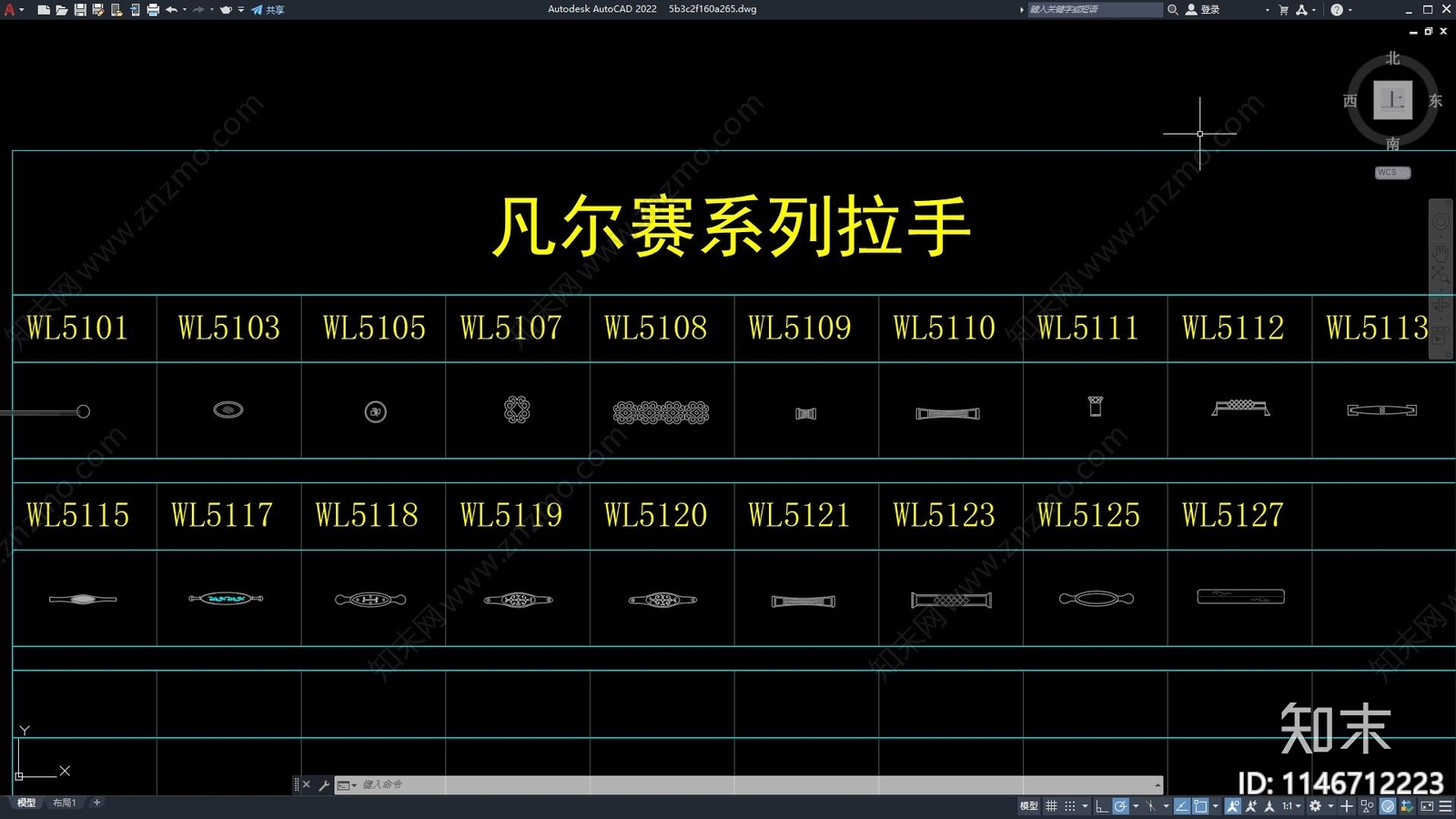This screenshot has height=819, width=1456.
Task: Expand the help menu dropdown arrow
Action: (x=1350, y=10)
